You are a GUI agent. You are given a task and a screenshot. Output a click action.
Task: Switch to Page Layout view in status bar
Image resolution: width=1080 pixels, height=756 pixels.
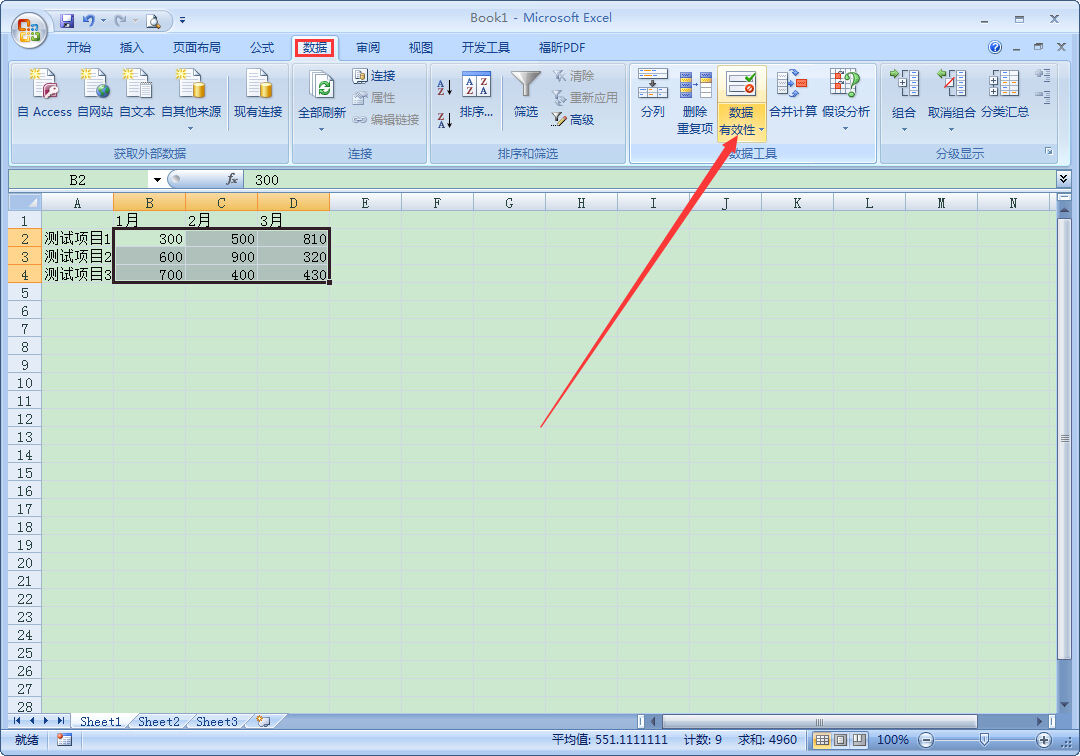pos(840,740)
